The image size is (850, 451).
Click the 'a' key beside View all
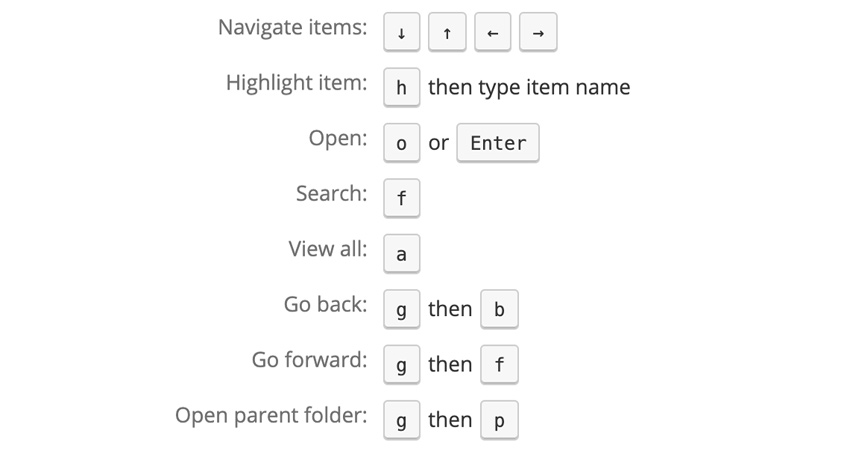click(402, 254)
